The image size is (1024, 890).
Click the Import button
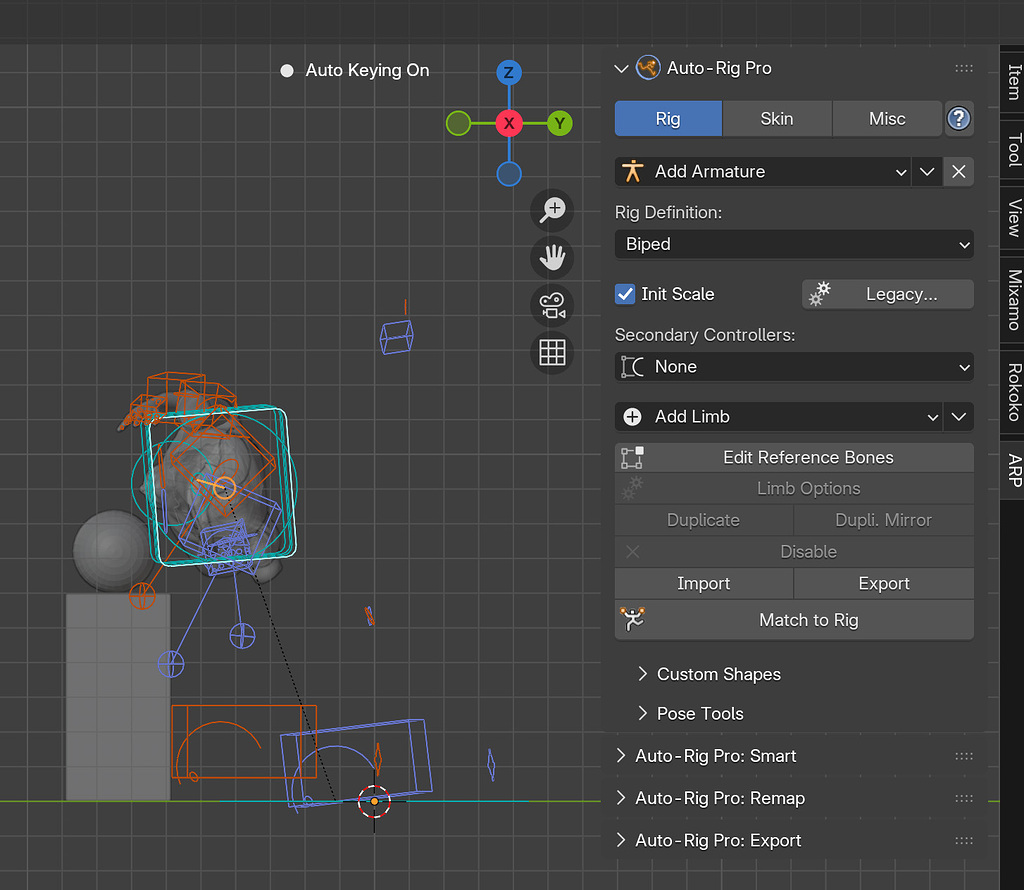click(703, 583)
